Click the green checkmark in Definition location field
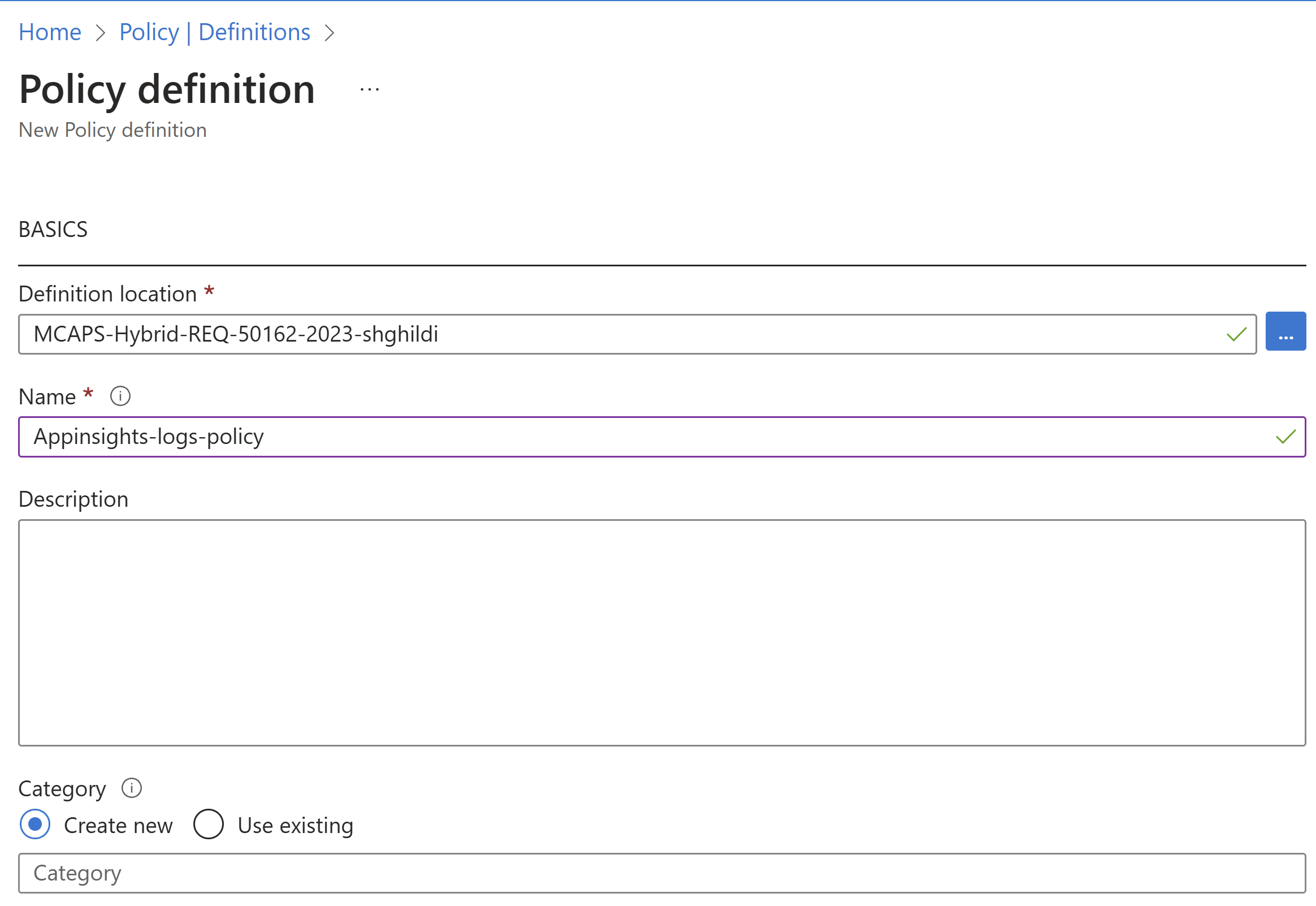The width and height of the screenshot is (1316, 906). pyautogui.click(x=1236, y=334)
